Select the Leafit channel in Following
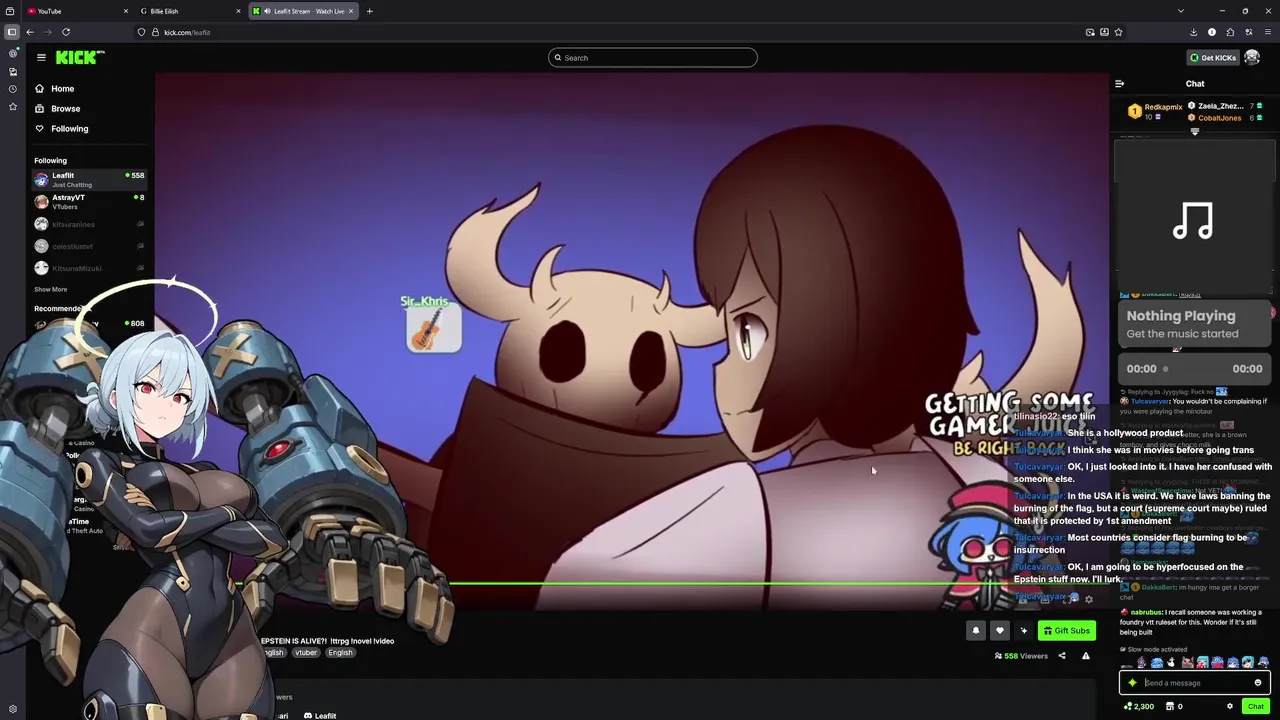 90,180
